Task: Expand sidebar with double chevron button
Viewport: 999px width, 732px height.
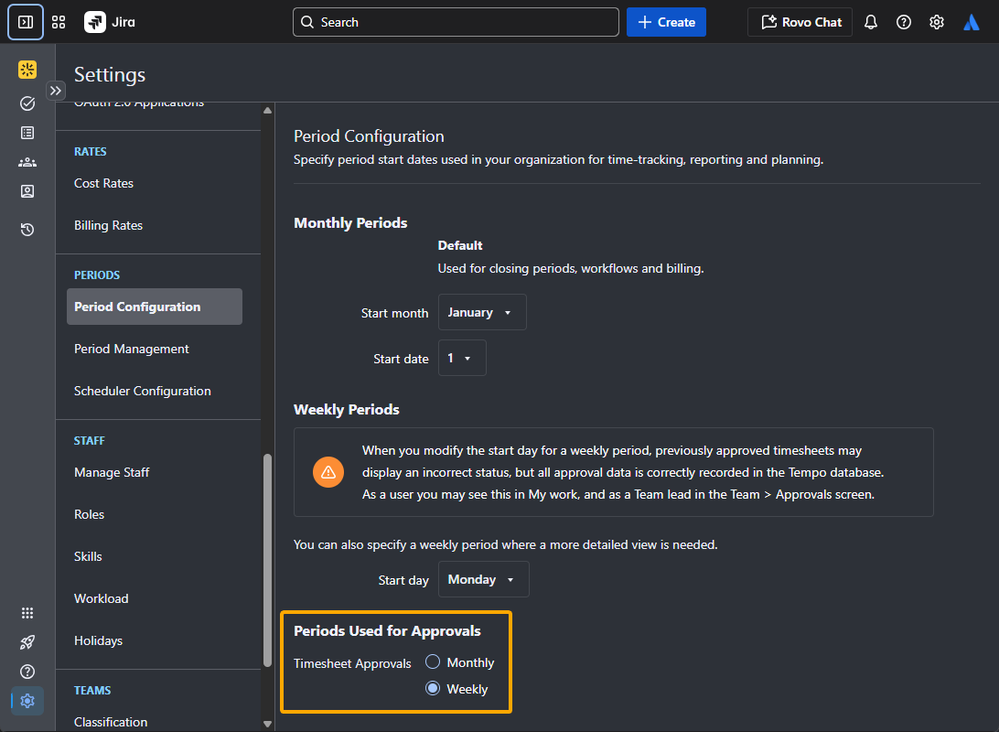Action: point(55,90)
